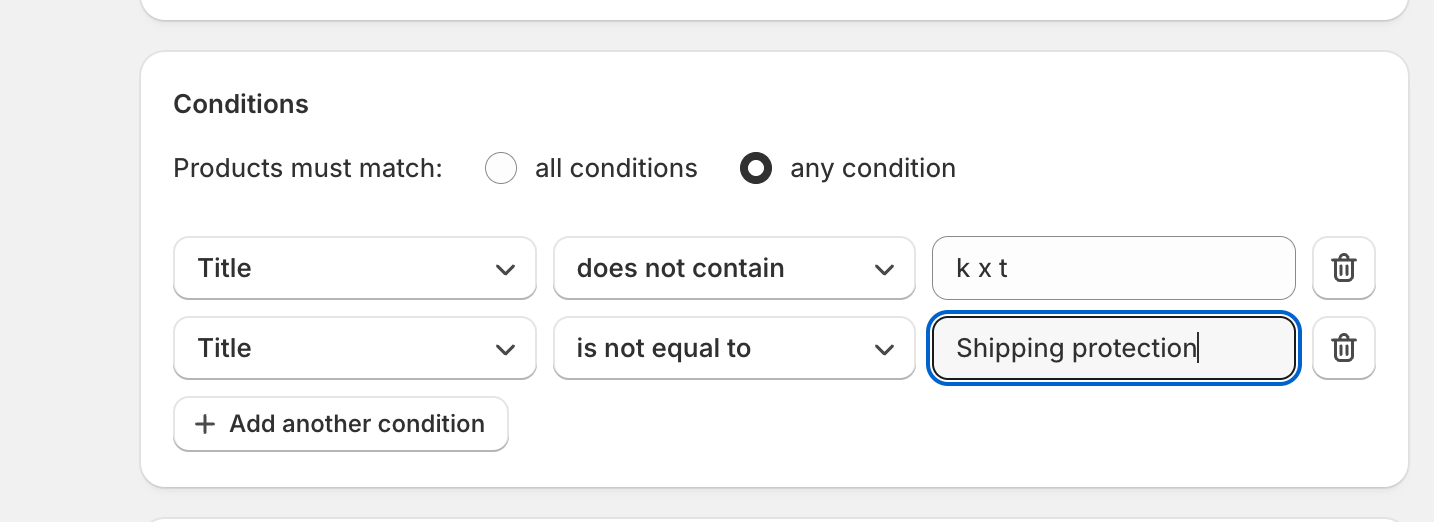Click the chevron arrow of "does not contain"

(x=884, y=269)
